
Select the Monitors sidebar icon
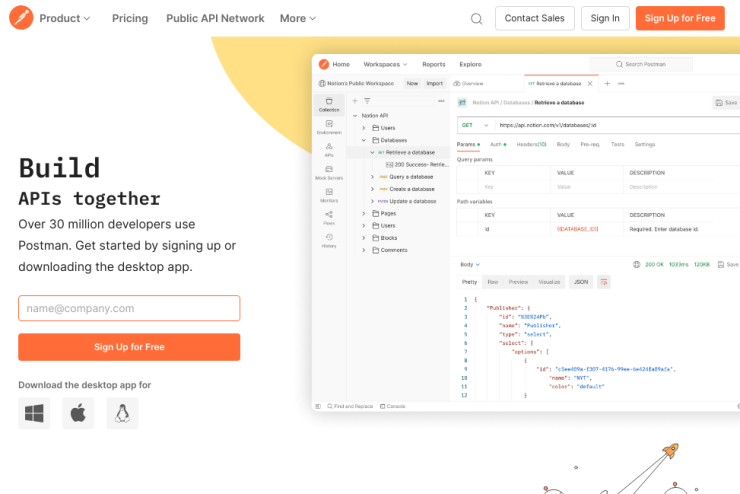329,195
